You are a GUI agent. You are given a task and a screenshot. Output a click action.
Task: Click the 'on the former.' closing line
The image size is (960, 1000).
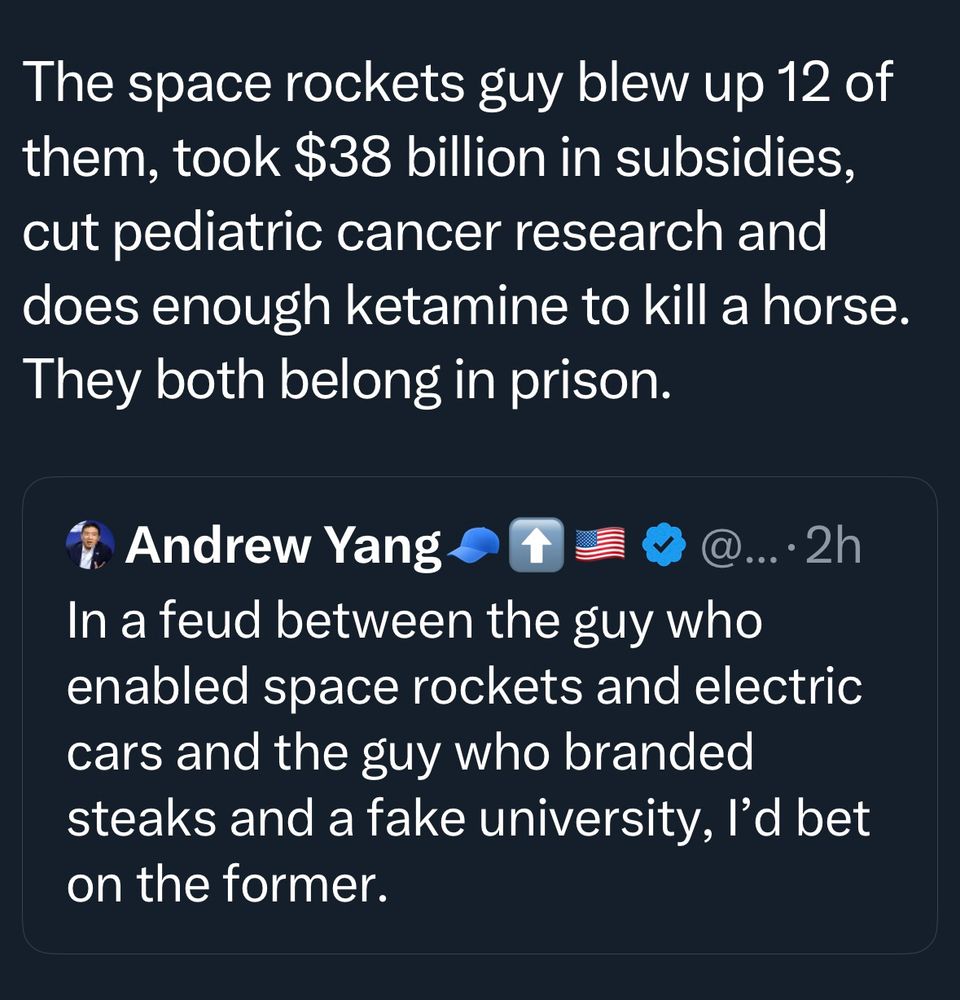pyautogui.click(x=227, y=885)
